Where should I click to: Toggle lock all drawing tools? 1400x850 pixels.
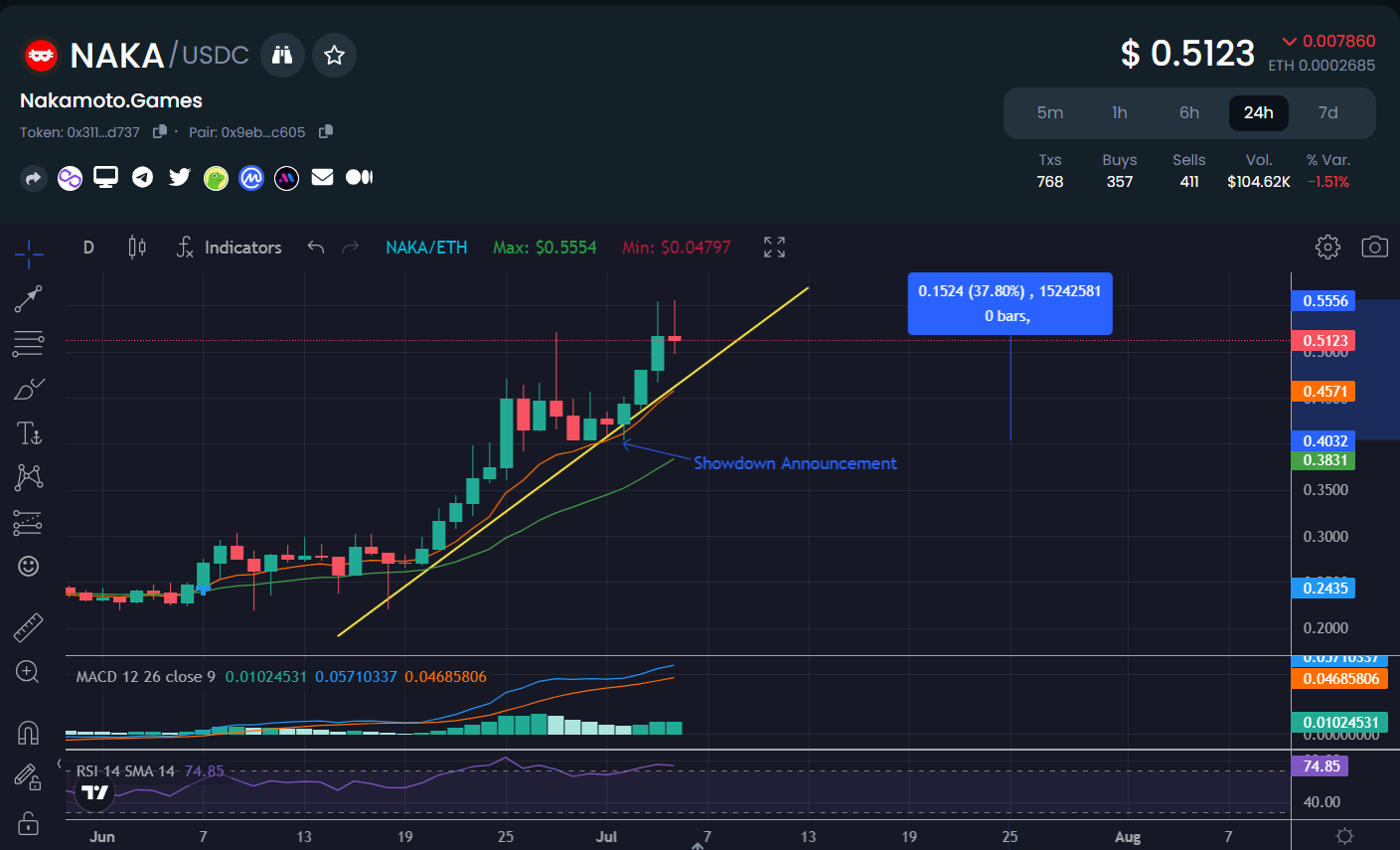[28, 823]
